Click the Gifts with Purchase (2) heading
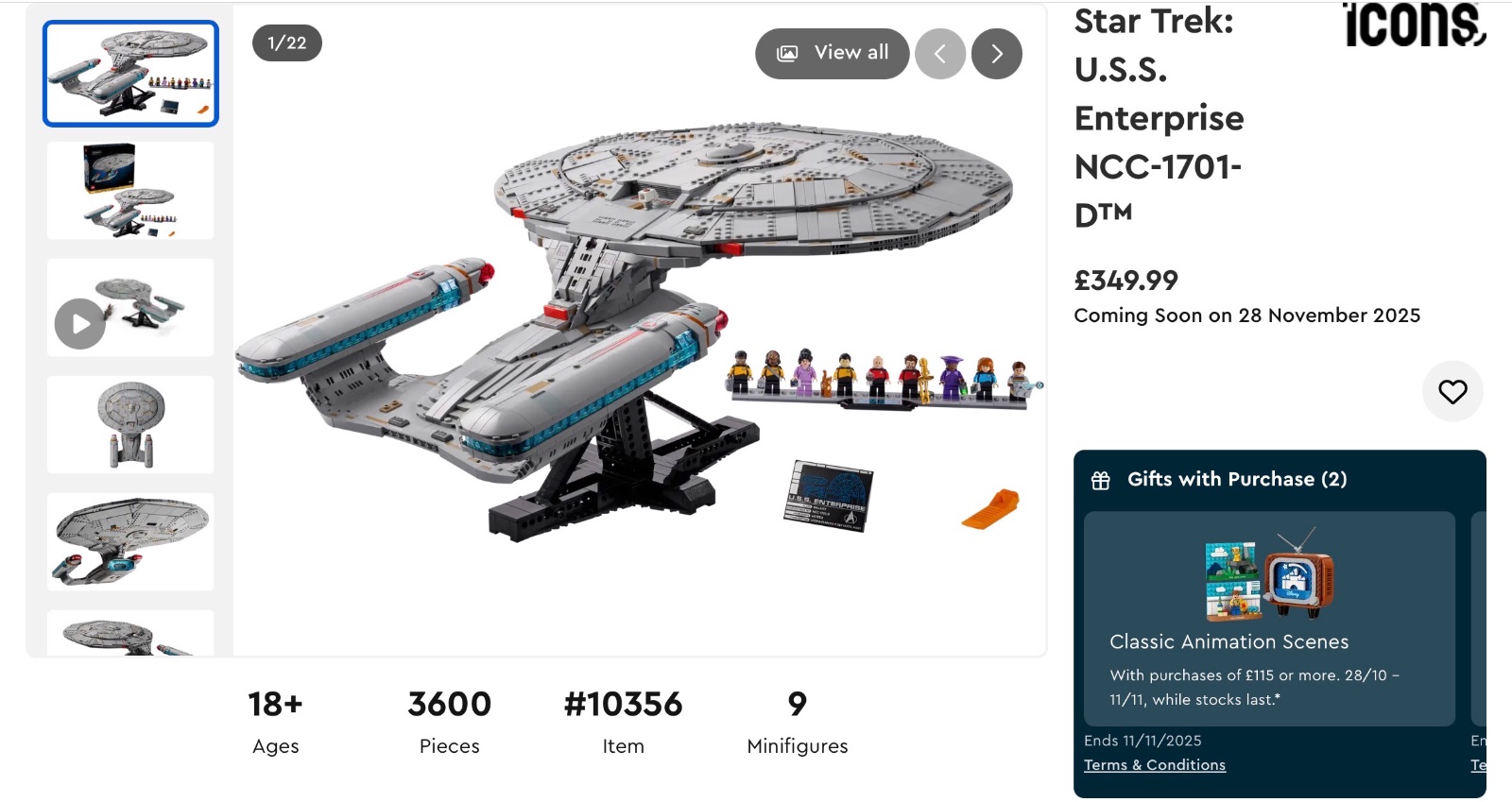Screen dimensions: 1512x802 (x=1237, y=480)
